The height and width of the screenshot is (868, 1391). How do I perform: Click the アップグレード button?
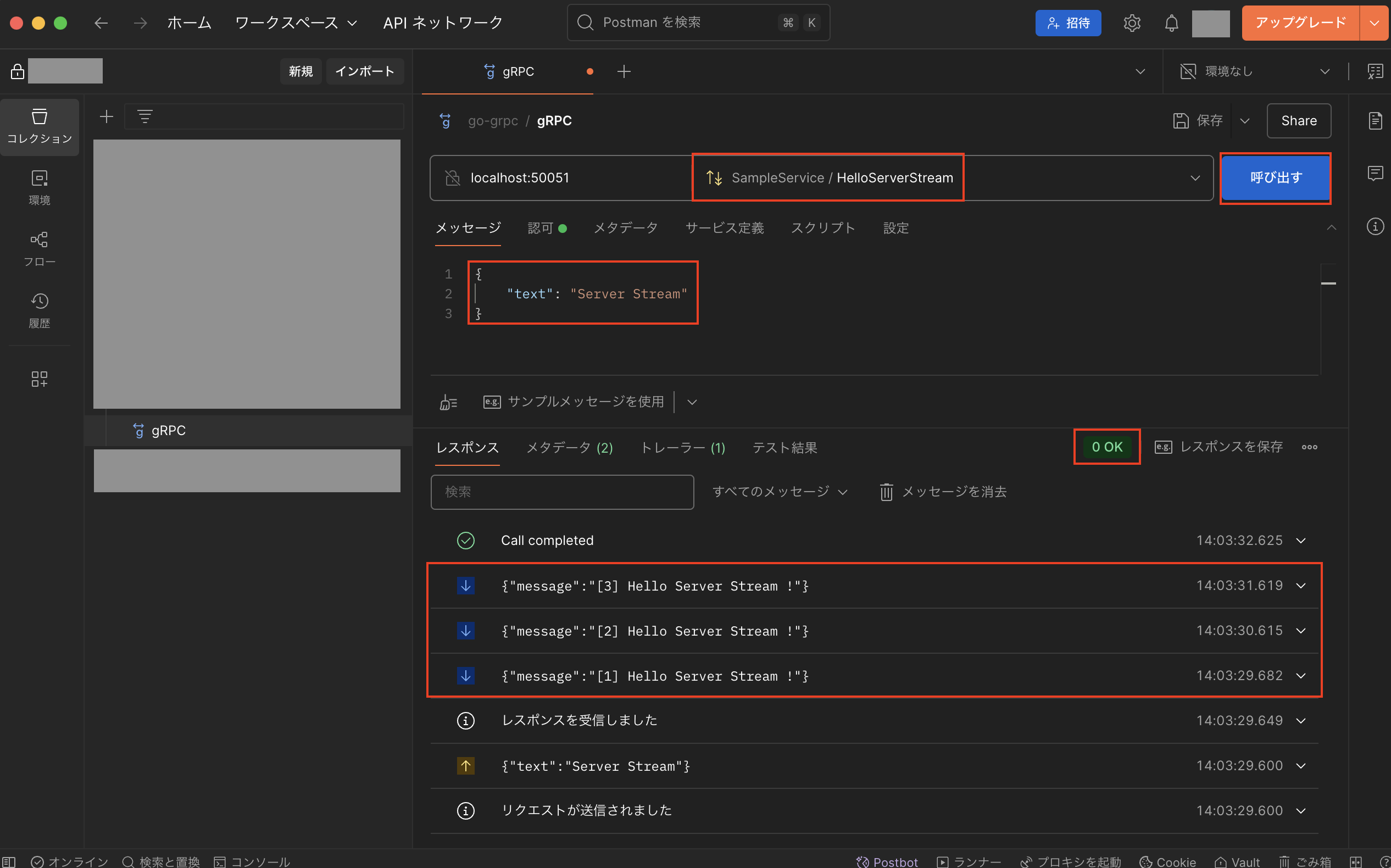pos(1300,23)
